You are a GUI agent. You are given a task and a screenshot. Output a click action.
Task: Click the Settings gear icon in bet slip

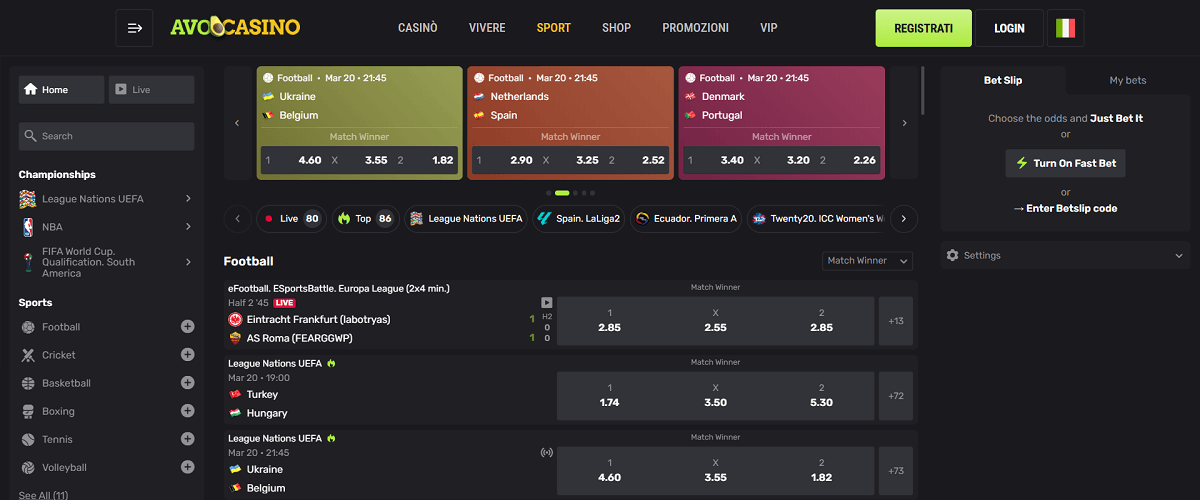pos(952,255)
